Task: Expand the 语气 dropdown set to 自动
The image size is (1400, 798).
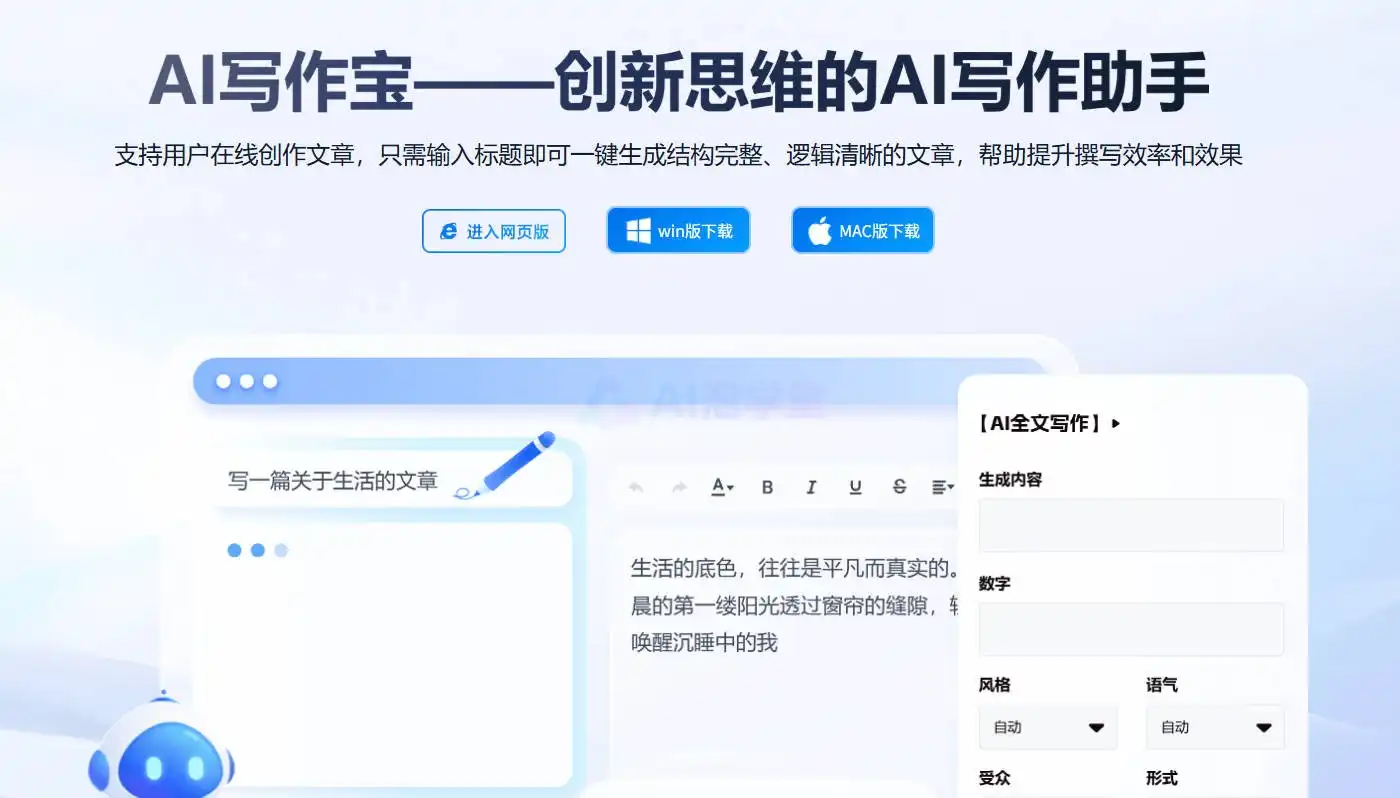Action: pos(1215,727)
